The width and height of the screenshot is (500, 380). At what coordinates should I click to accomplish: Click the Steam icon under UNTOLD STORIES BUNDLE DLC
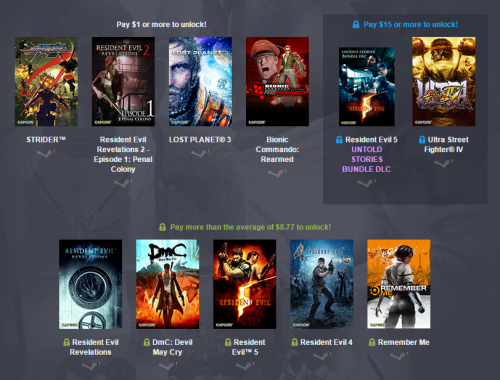pos(366,183)
